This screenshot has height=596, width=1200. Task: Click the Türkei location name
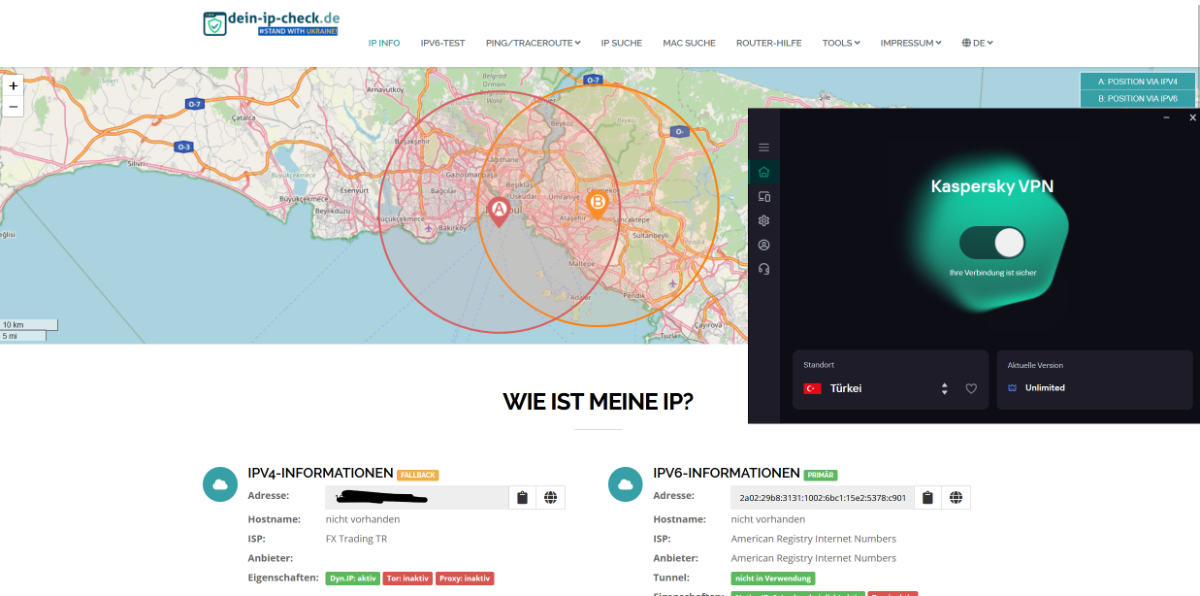(846, 388)
